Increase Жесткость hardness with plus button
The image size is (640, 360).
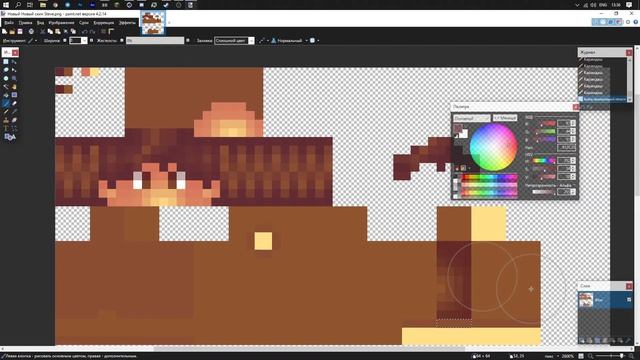[x=188, y=40]
